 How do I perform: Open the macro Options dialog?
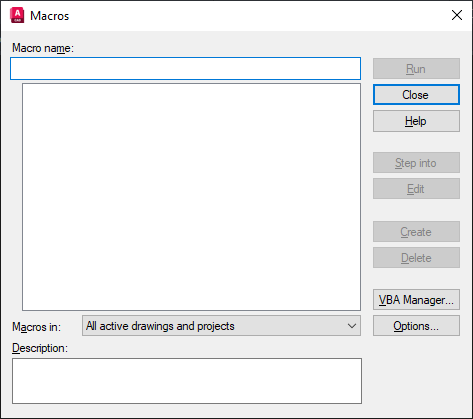[x=416, y=326]
